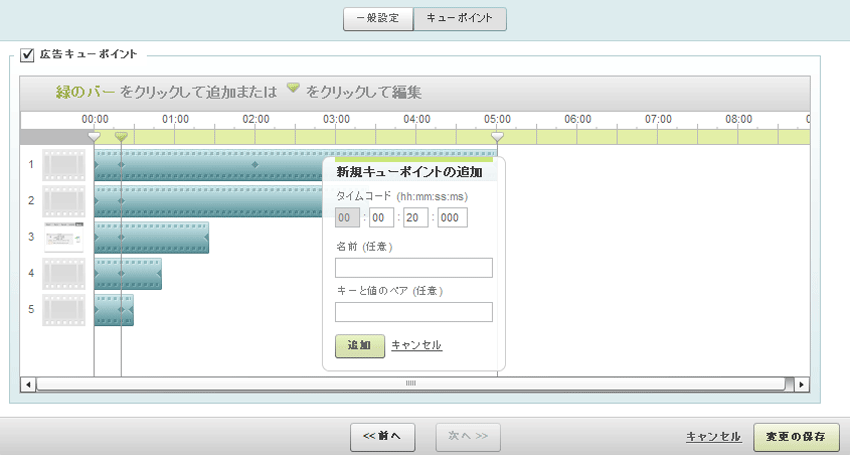Select the row 1 video thumbnail

64,165
